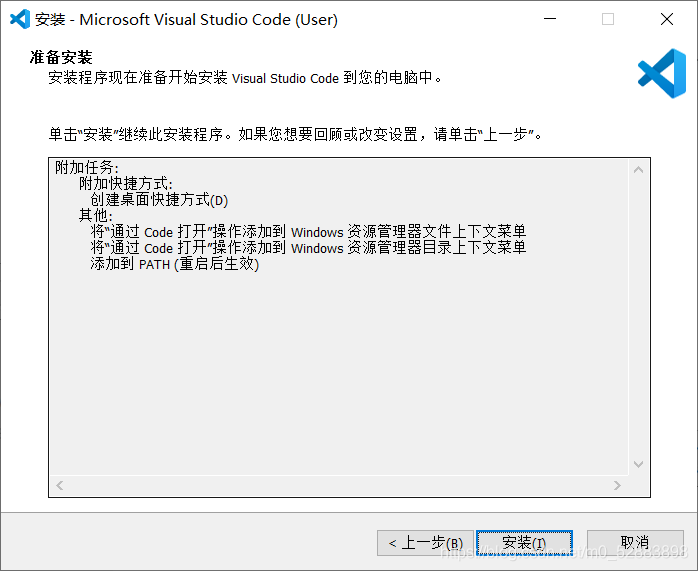Click the disabled maximize window button
Viewport: 698px width, 571px height.
[x=608, y=19]
